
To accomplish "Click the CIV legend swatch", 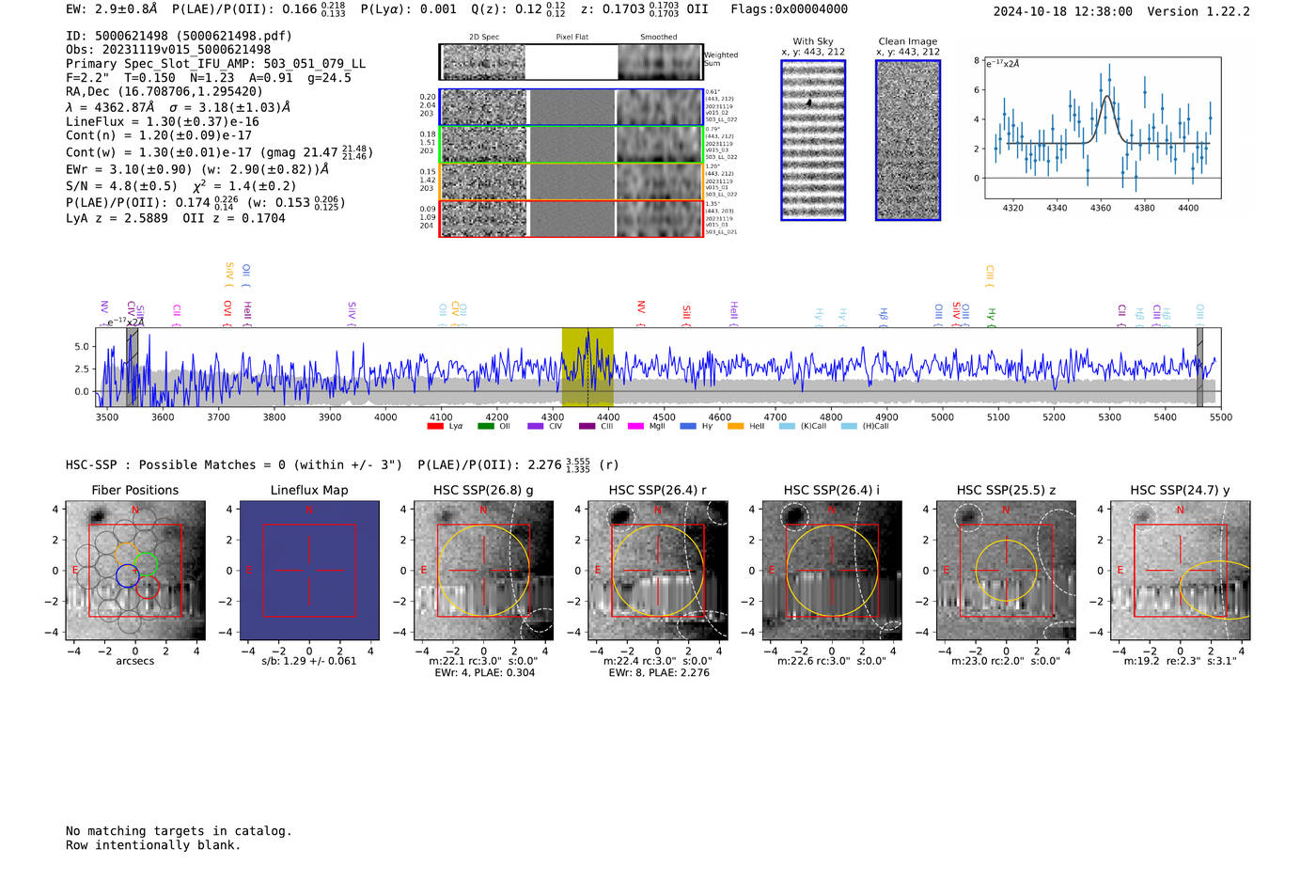I will click(x=536, y=426).
